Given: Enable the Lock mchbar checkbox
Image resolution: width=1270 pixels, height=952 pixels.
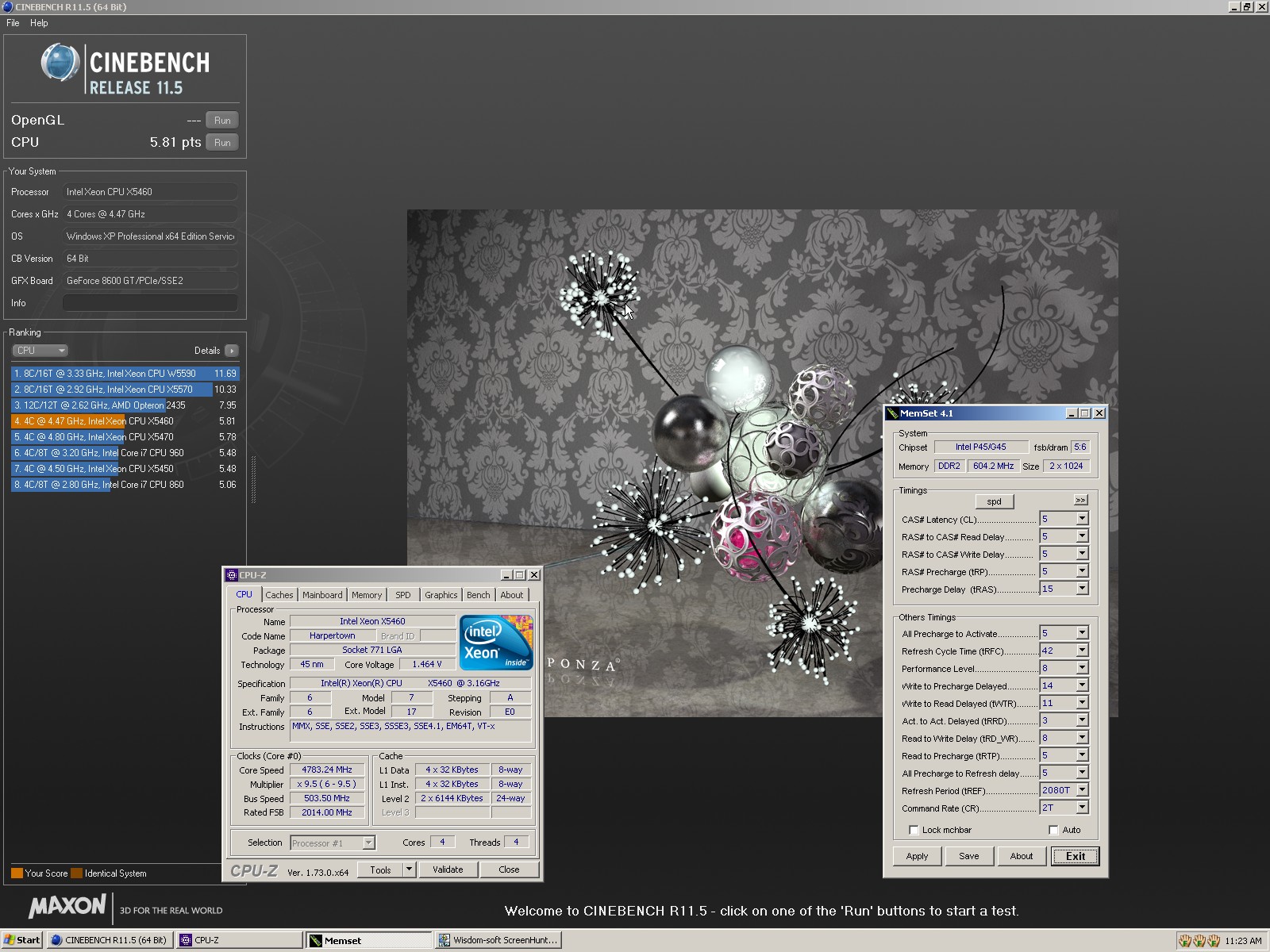Looking at the screenshot, I should (914, 831).
